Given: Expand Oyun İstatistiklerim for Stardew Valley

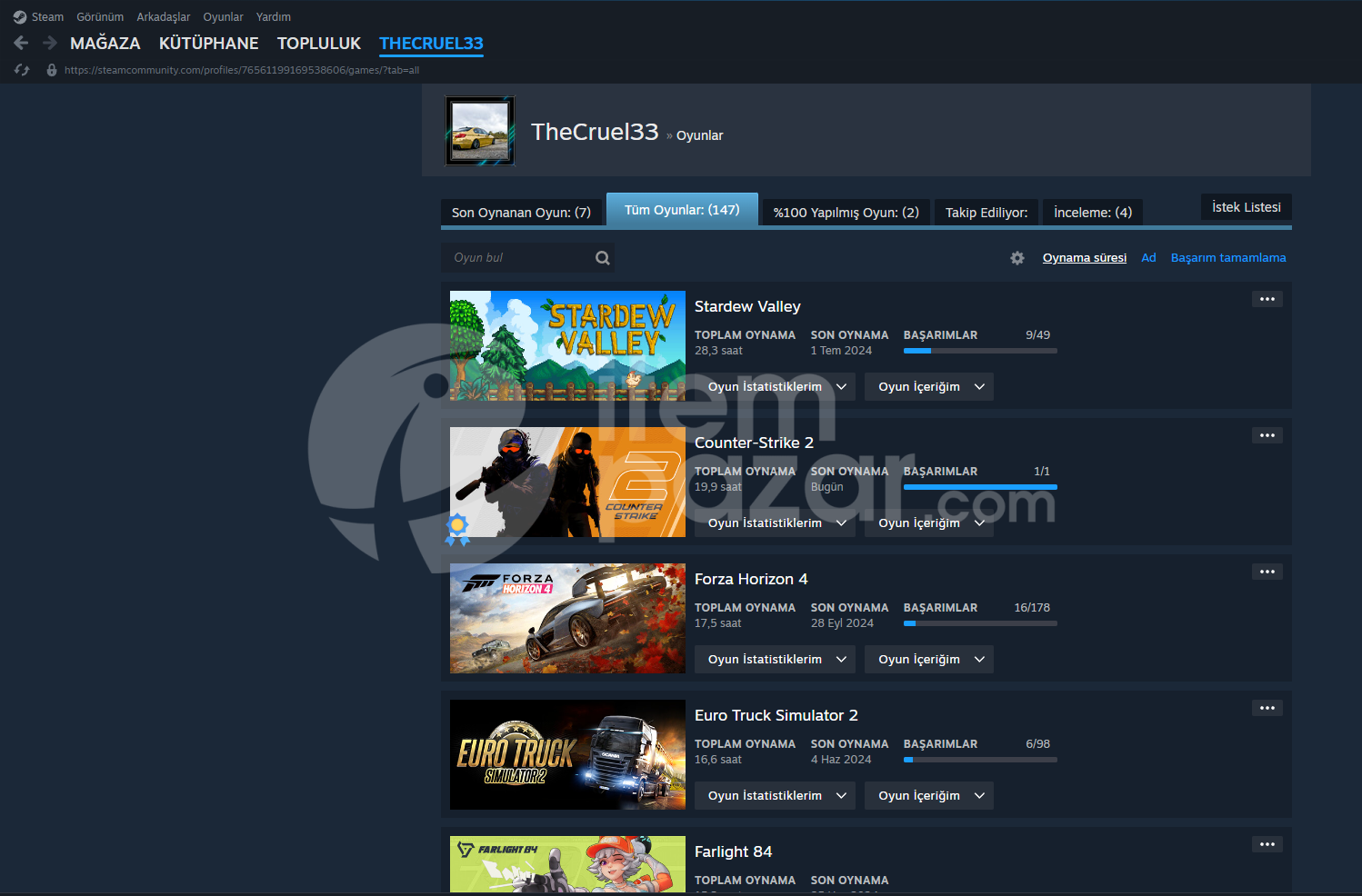Looking at the screenshot, I should tap(775, 387).
